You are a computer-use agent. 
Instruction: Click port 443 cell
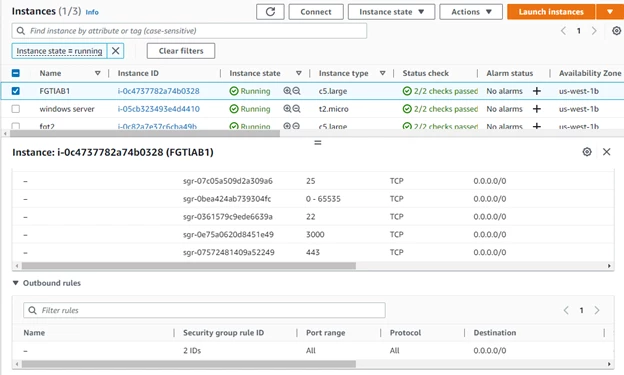313,252
